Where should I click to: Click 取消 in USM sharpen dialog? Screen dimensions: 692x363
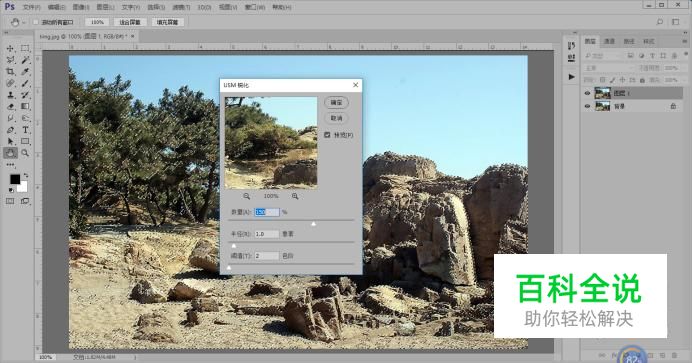pyautogui.click(x=337, y=118)
